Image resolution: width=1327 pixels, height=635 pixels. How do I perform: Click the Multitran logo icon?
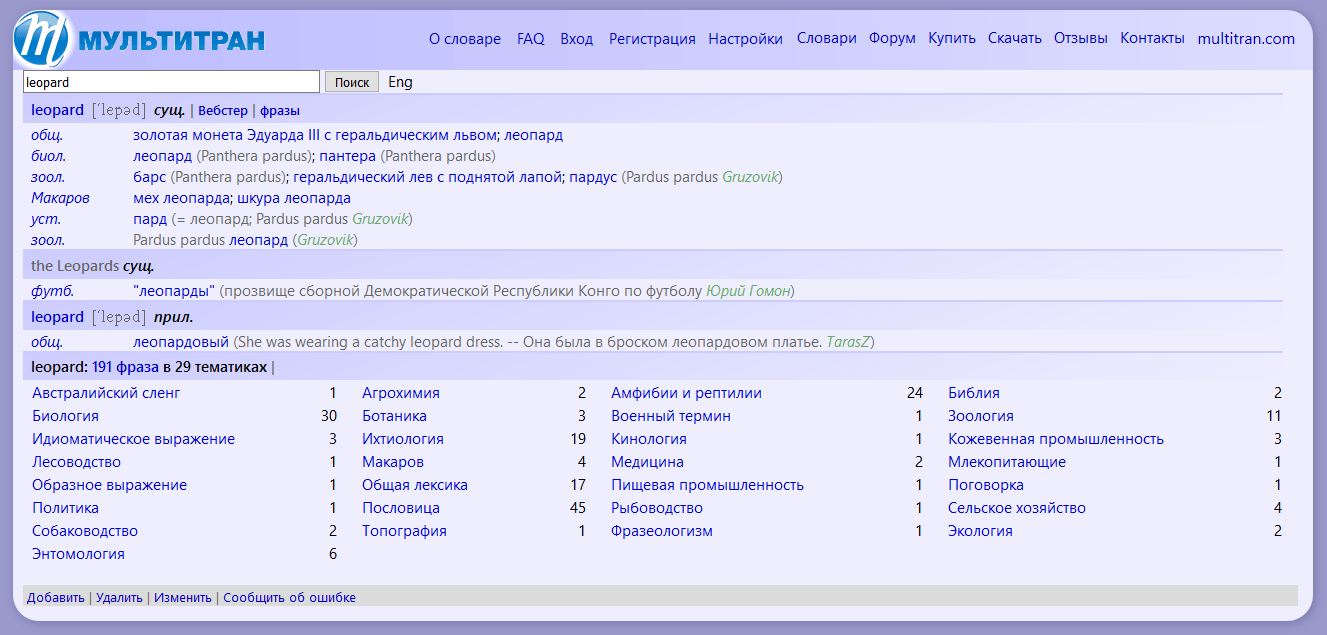pos(42,39)
